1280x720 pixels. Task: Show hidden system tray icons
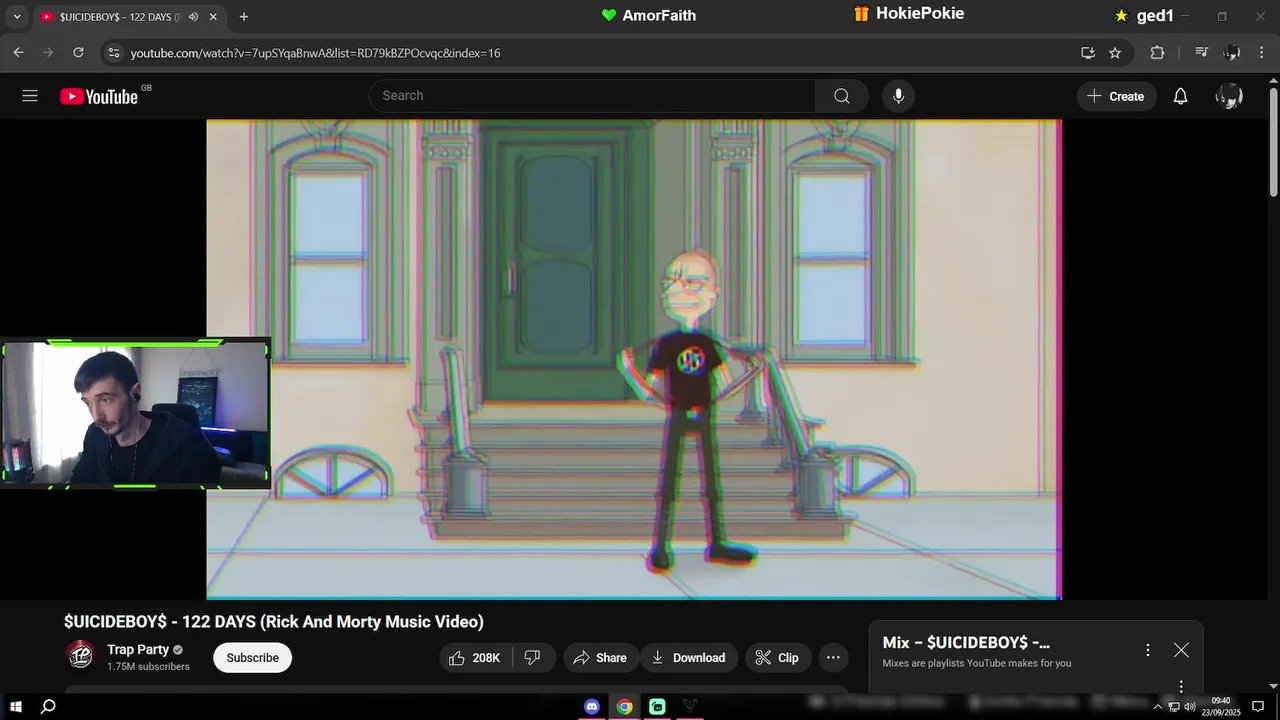coord(1158,707)
